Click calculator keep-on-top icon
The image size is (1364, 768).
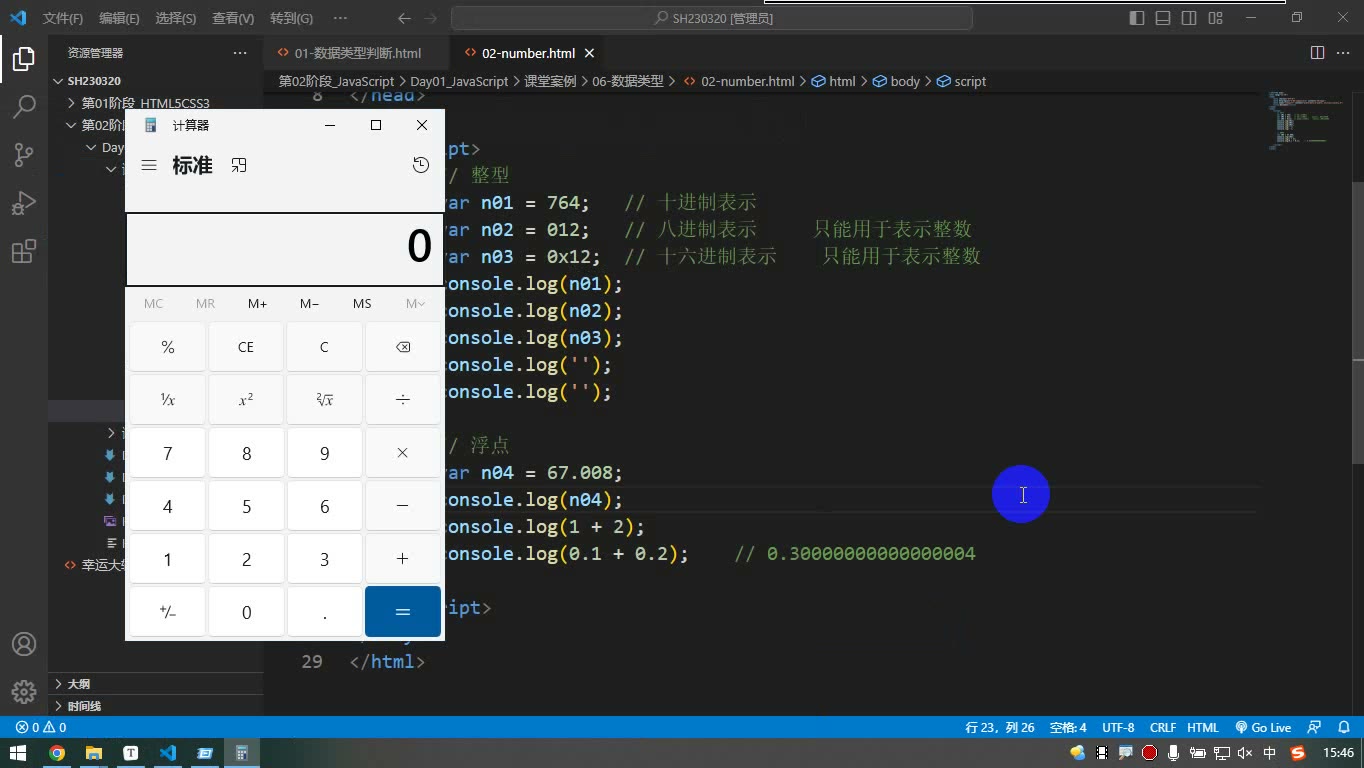239,165
